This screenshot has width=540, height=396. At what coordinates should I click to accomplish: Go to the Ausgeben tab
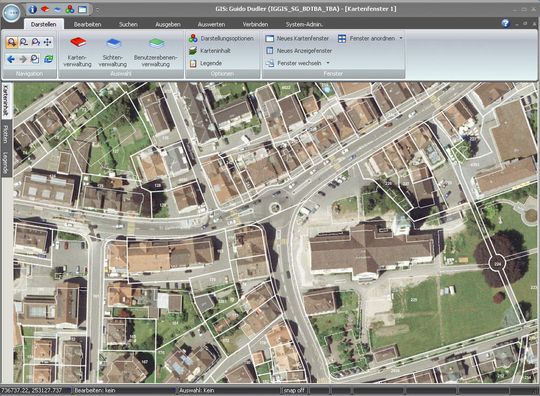point(168,24)
